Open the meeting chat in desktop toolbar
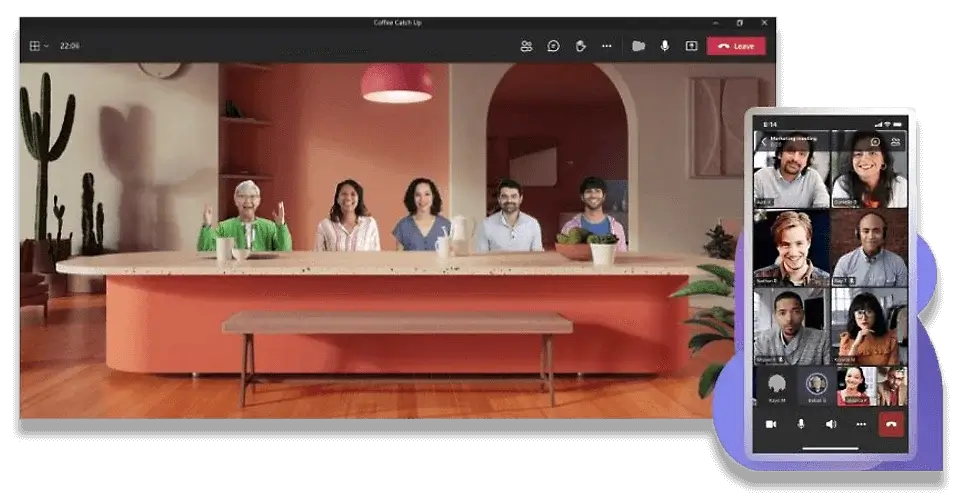980x504 pixels. click(x=553, y=46)
